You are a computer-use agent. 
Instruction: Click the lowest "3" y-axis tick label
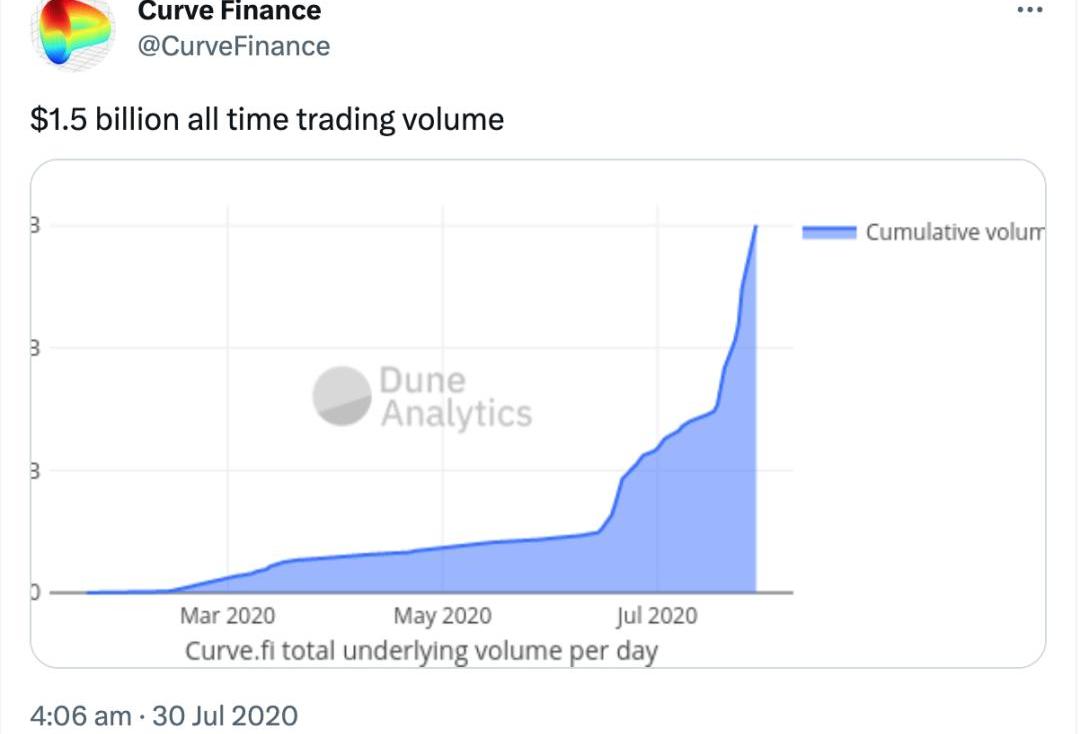coord(34,471)
